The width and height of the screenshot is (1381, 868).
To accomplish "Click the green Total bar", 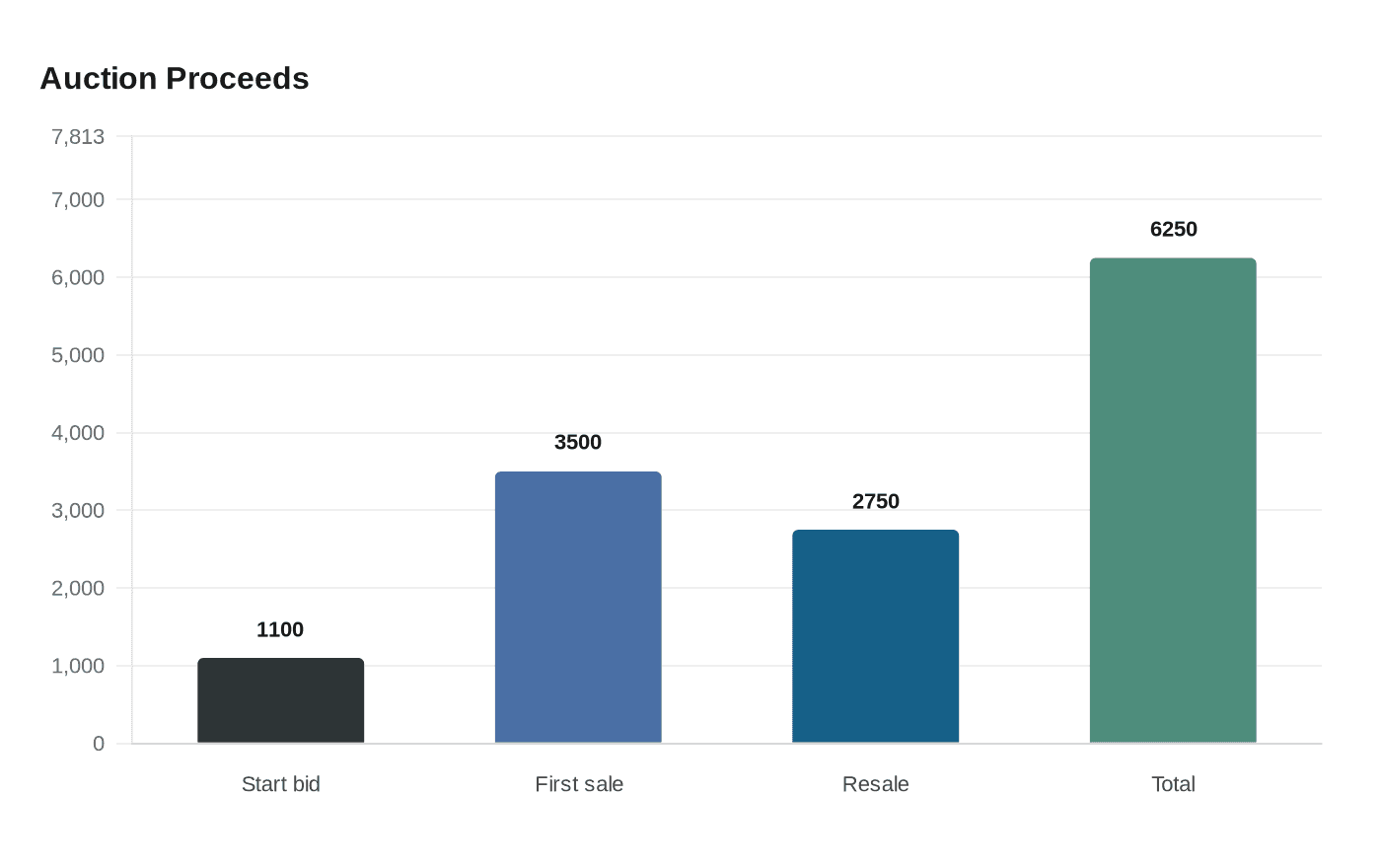I will [x=1173, y=500].
